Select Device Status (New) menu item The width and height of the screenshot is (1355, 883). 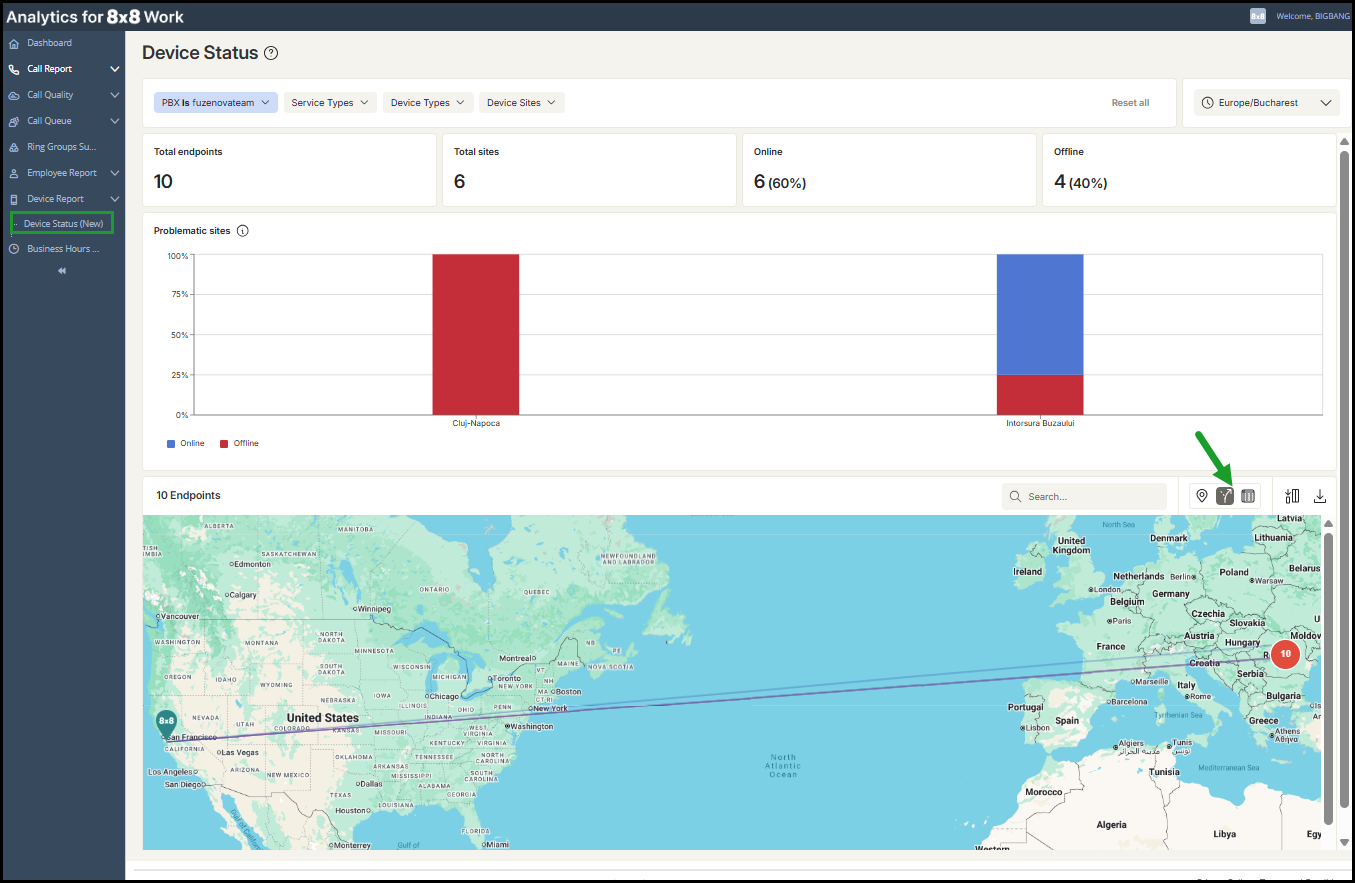(62, 223)
